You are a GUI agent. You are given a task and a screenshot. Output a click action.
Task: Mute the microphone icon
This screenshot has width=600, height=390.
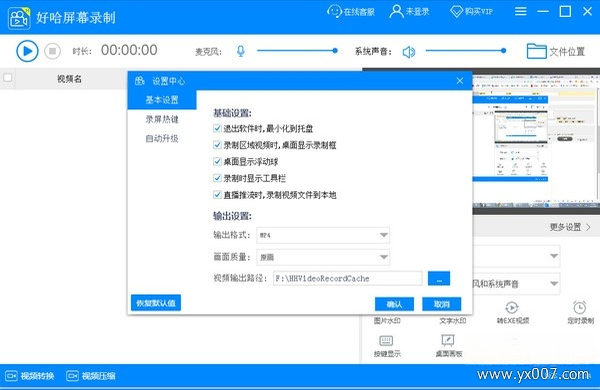(x=241, y=51)
